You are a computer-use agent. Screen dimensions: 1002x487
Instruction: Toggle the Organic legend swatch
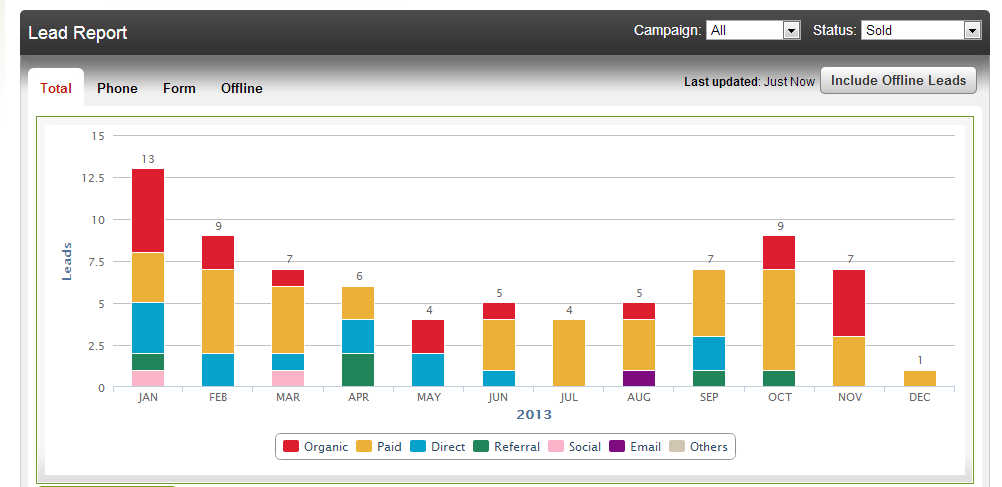click(291, 447)
